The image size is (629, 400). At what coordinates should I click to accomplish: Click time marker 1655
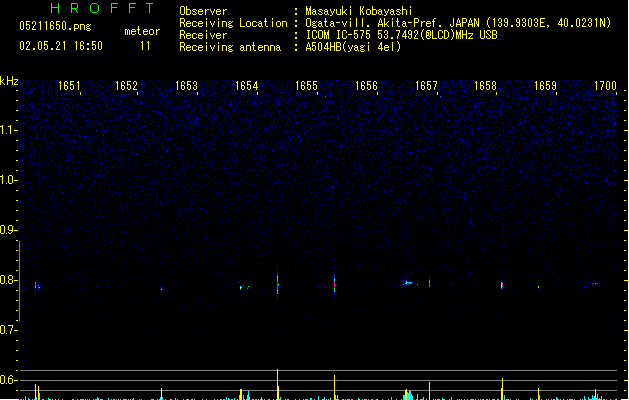306,86
